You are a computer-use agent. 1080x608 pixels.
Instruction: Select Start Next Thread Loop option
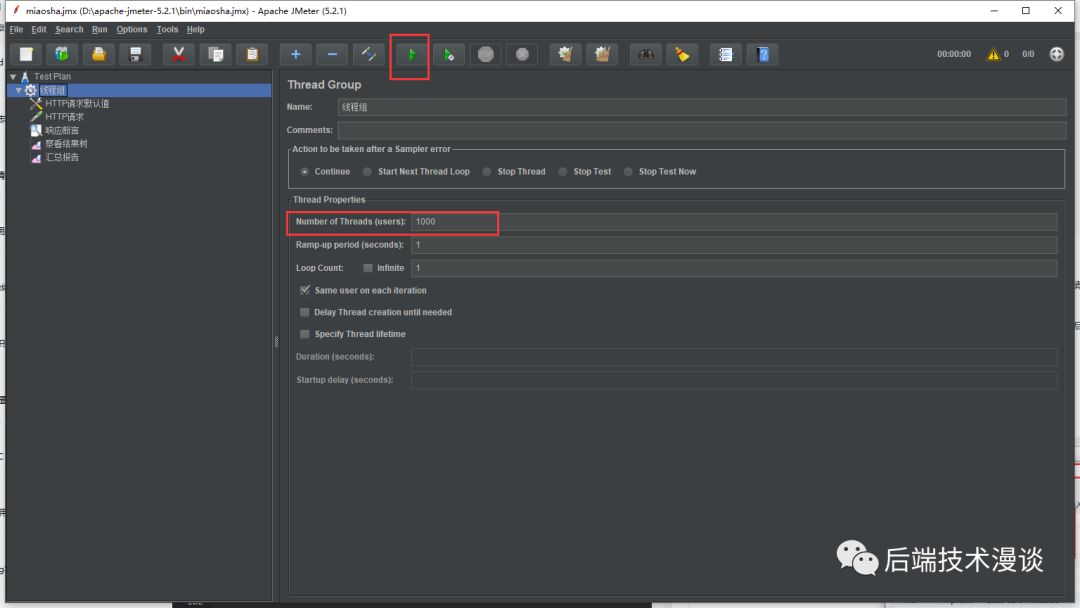[367, 171]
